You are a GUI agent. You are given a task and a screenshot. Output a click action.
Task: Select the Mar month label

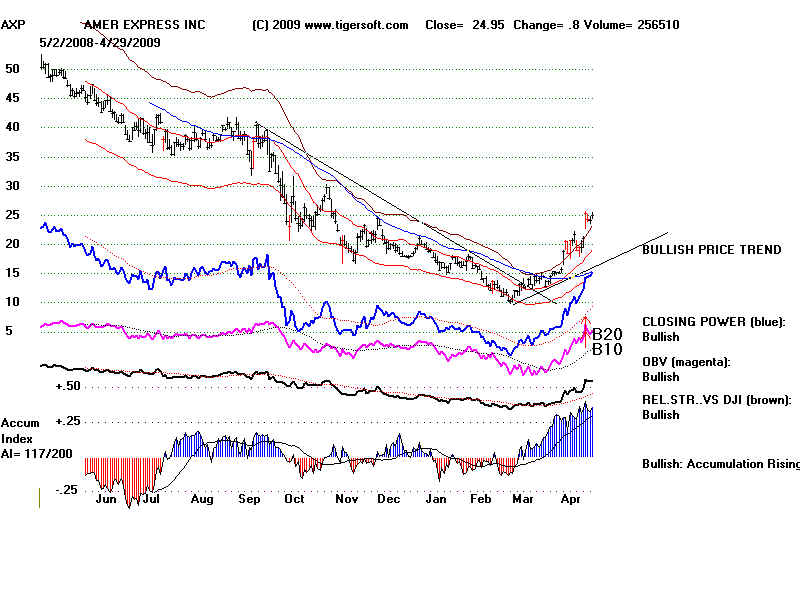coord(523,499)
